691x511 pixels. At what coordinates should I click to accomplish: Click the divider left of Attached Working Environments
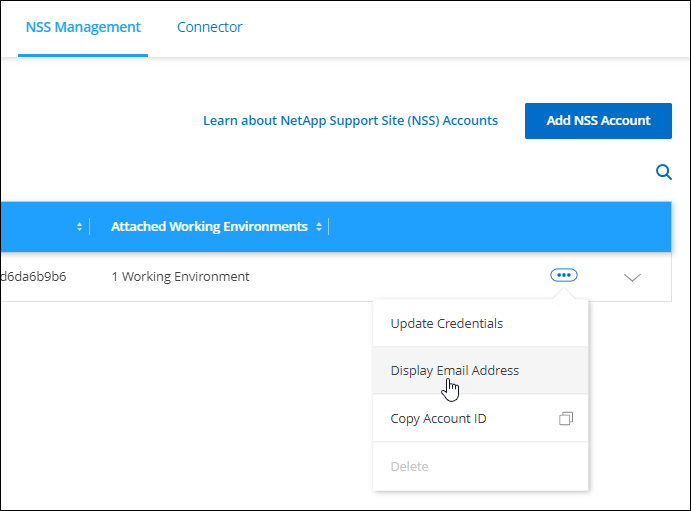click(89, 227)
